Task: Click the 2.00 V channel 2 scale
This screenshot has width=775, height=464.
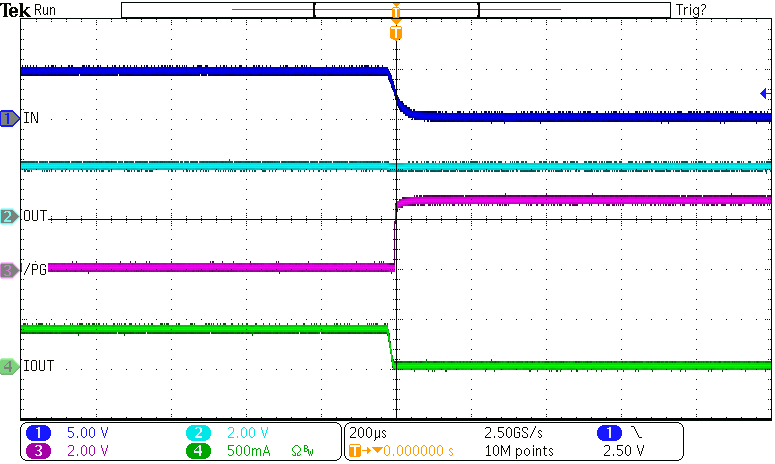Action: [248, 433]
